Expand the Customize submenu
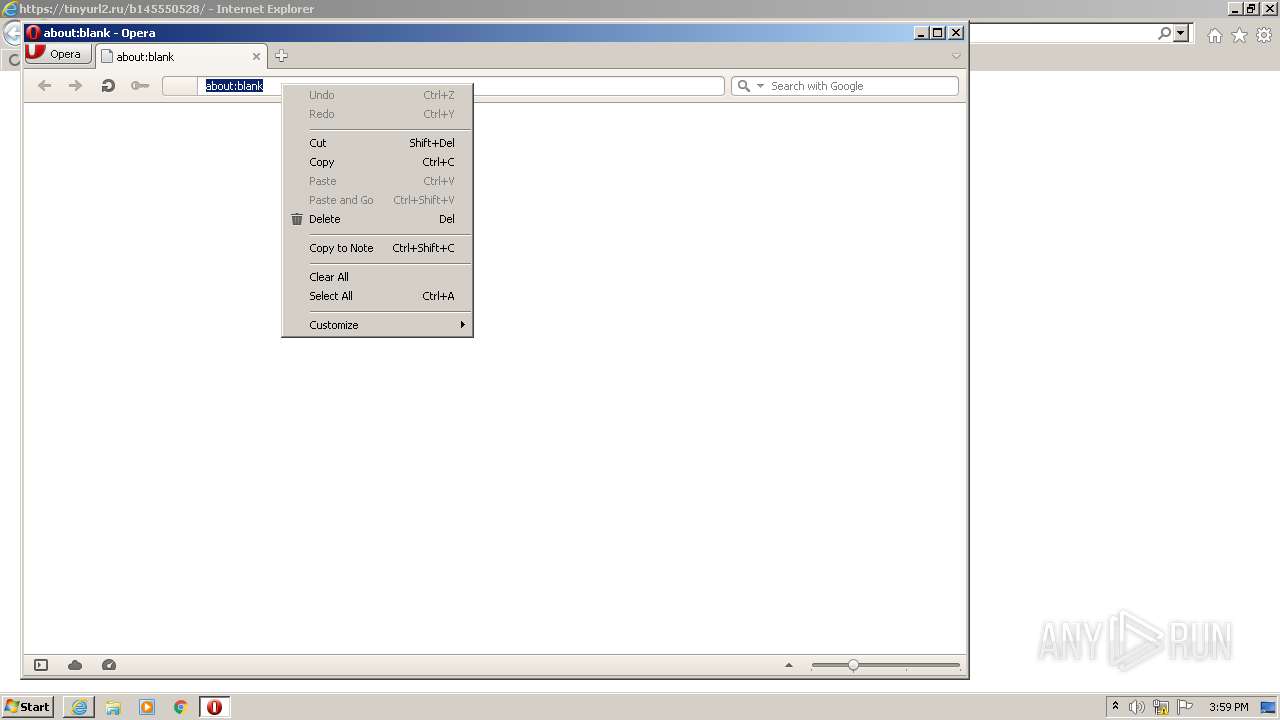 (377, 325)
